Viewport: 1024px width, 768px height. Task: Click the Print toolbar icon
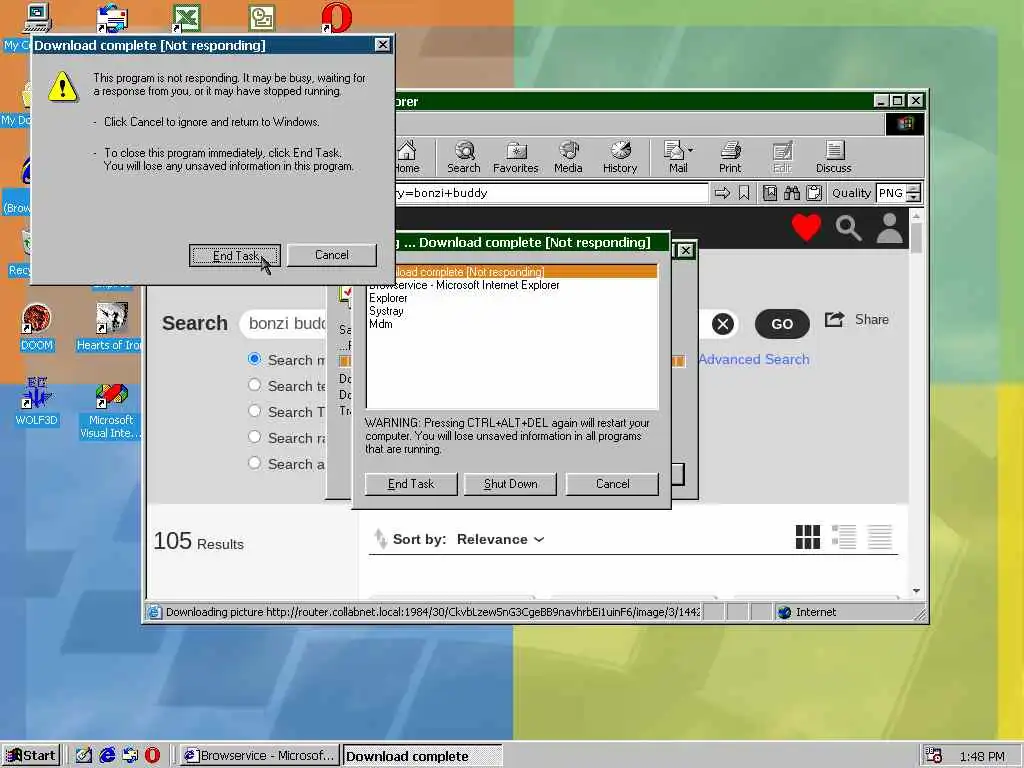(x=730, y=157)
